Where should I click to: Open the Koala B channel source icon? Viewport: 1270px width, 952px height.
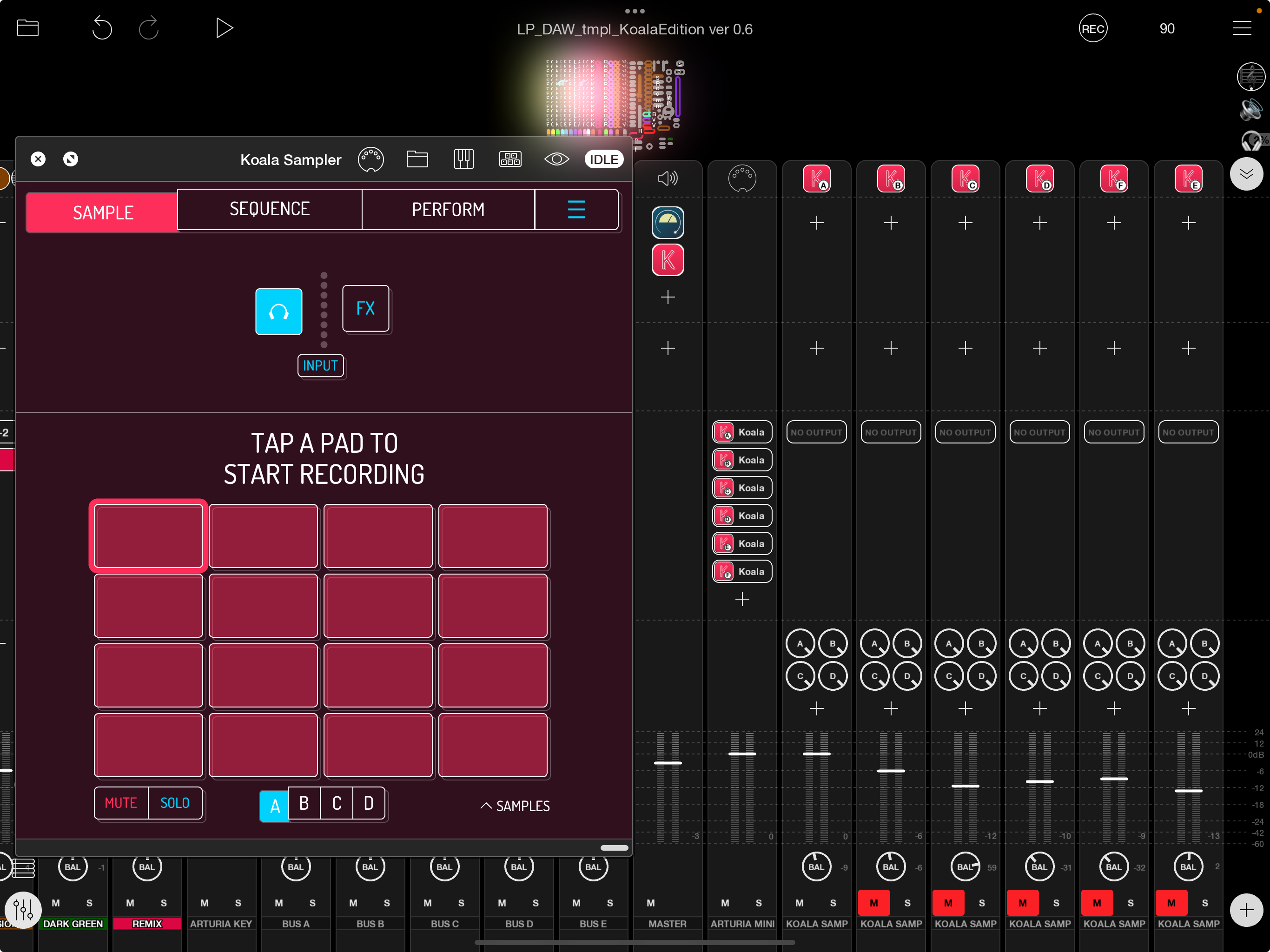[x=891, y=178]
